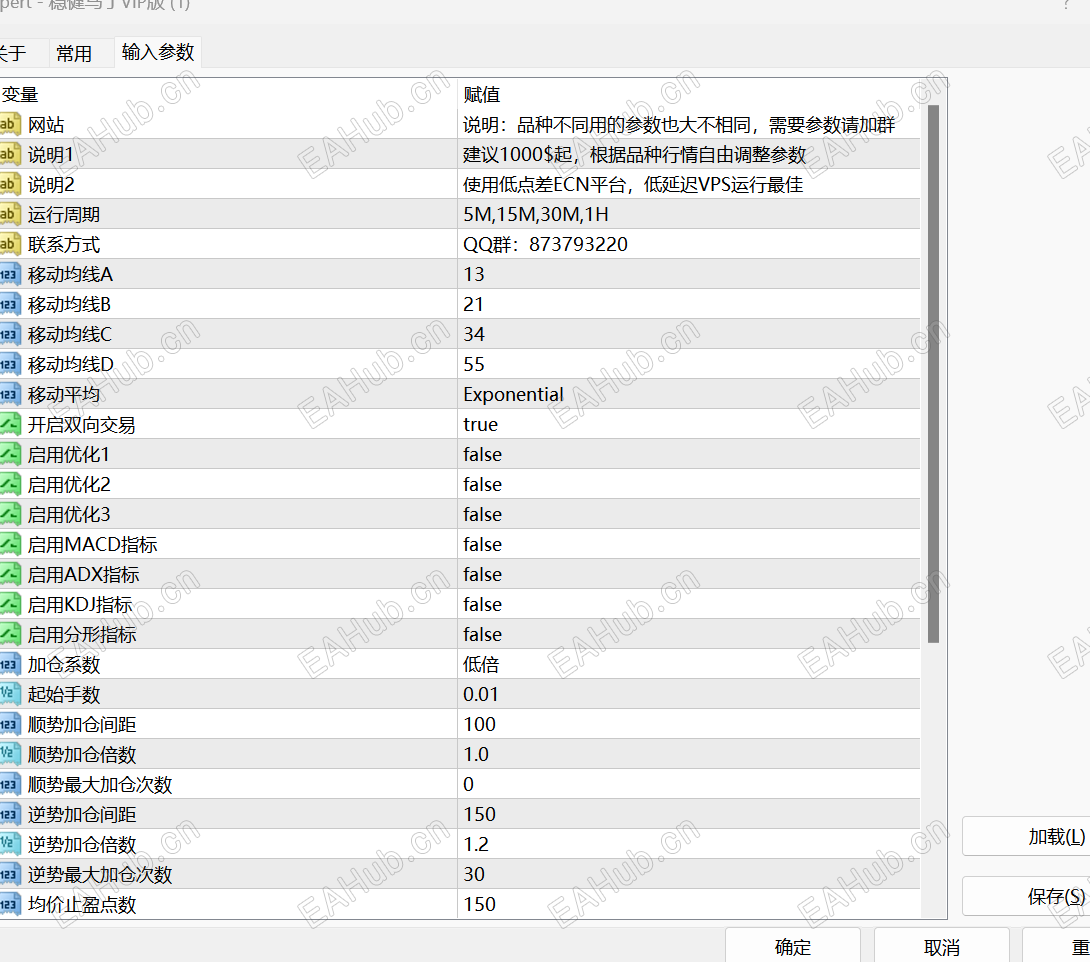Click the integer icon beside 移动均线C

tap(9, 334)
